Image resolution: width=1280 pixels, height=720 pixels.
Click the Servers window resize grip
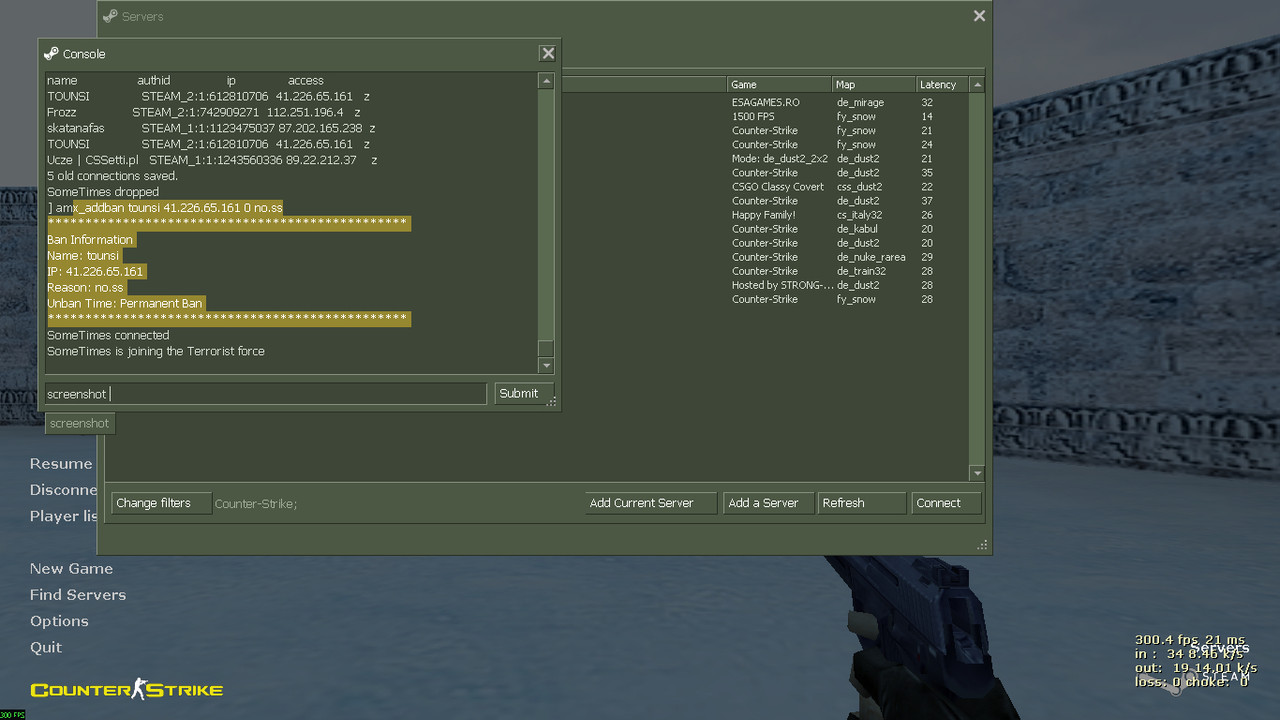tap(983, 546)
